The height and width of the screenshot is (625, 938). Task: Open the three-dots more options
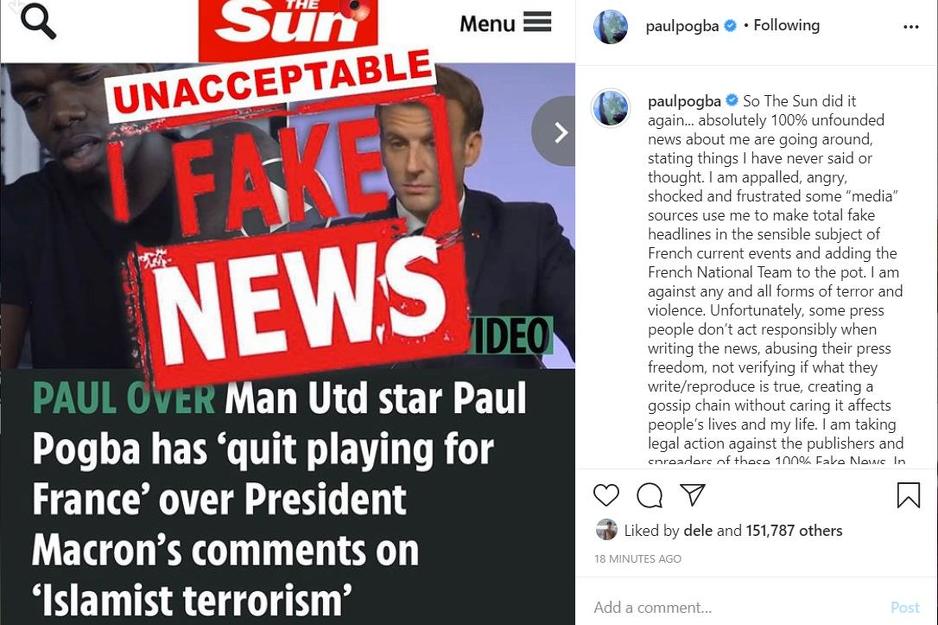(x=910, y=26)
